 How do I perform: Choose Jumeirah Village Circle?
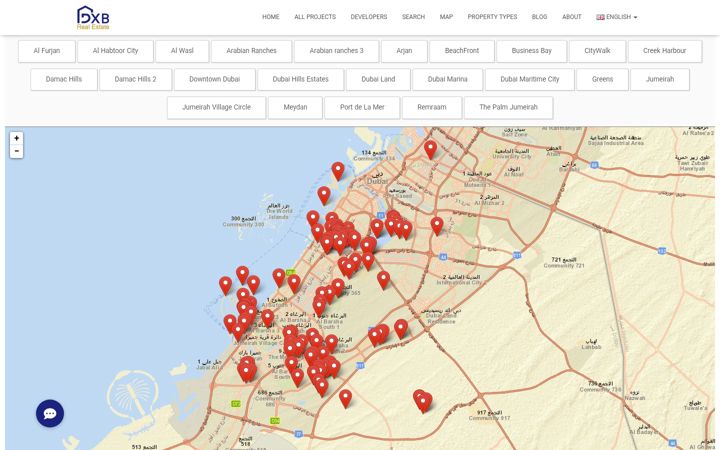coord(216,107)
